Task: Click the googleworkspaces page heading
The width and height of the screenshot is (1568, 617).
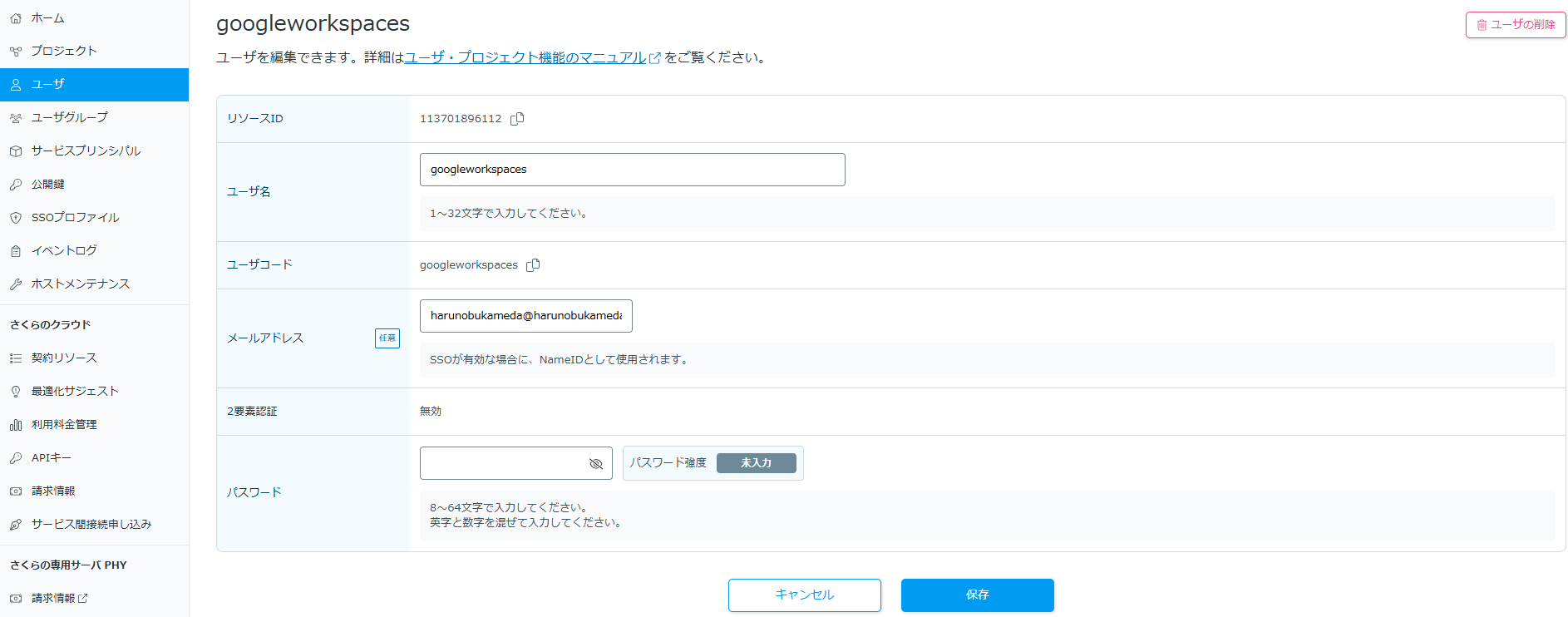Action: (x=313, y=23)
